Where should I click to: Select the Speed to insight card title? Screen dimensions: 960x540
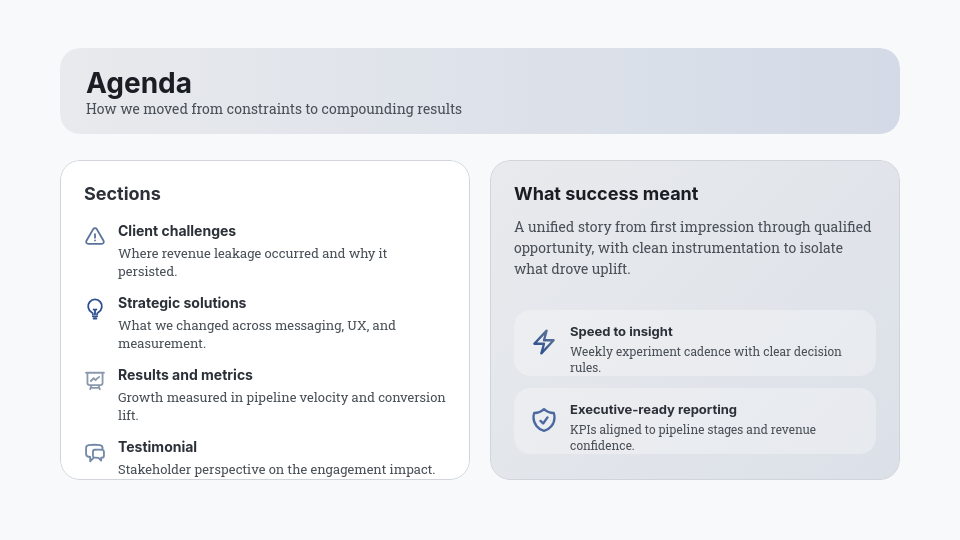[621, 332]
